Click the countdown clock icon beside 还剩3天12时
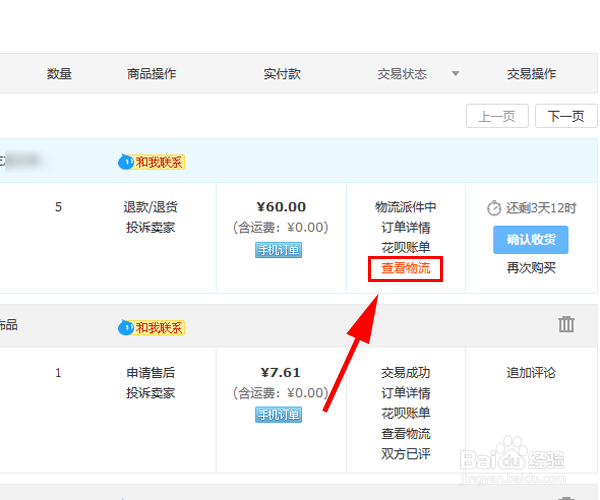This screenshot has width=600, height=500. (494, 208)
